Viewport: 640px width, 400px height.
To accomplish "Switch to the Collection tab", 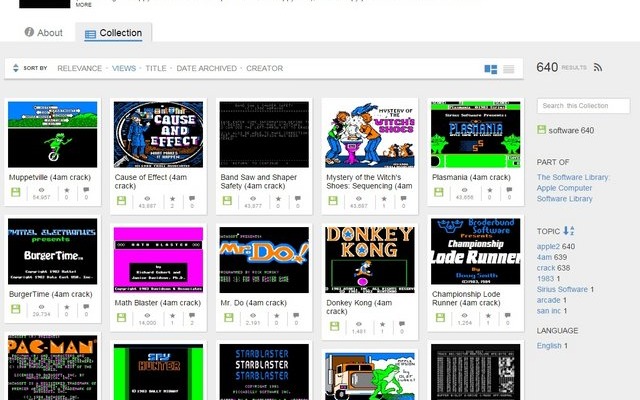I will (113, 33).
